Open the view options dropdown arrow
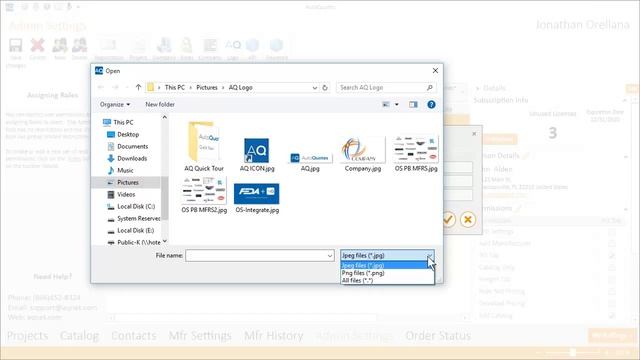This screenshot has height=360, width=640. 396,104
